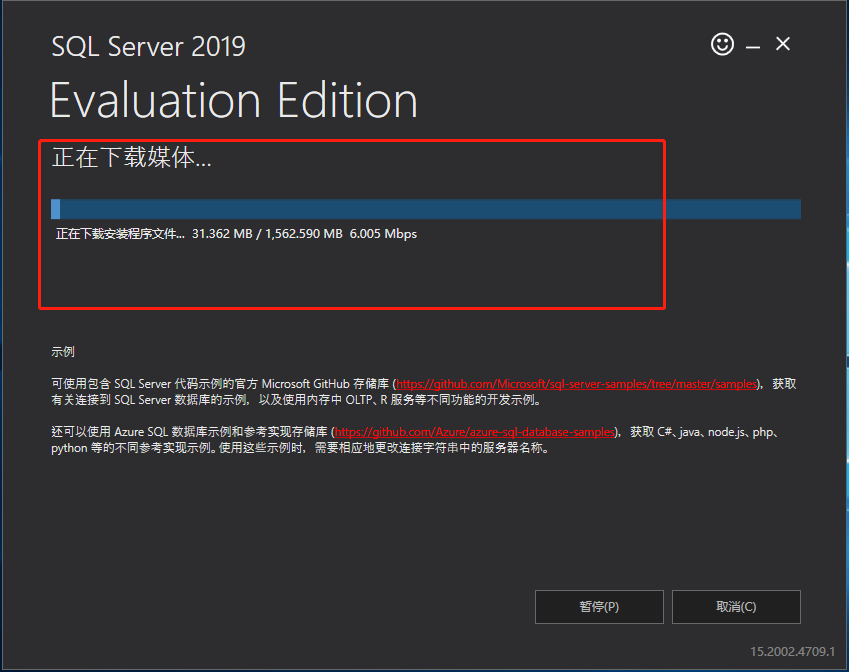Minimize the SQL Server installer window

(753, 48)
